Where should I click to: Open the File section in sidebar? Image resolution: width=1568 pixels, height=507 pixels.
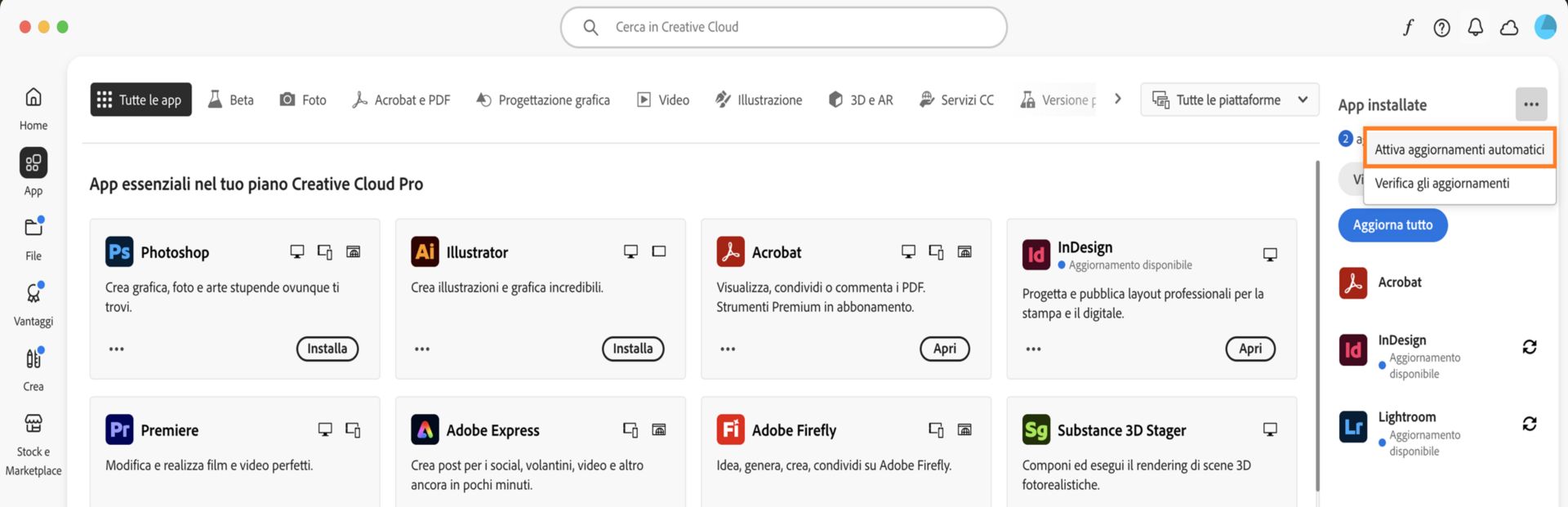pos(33,238)
